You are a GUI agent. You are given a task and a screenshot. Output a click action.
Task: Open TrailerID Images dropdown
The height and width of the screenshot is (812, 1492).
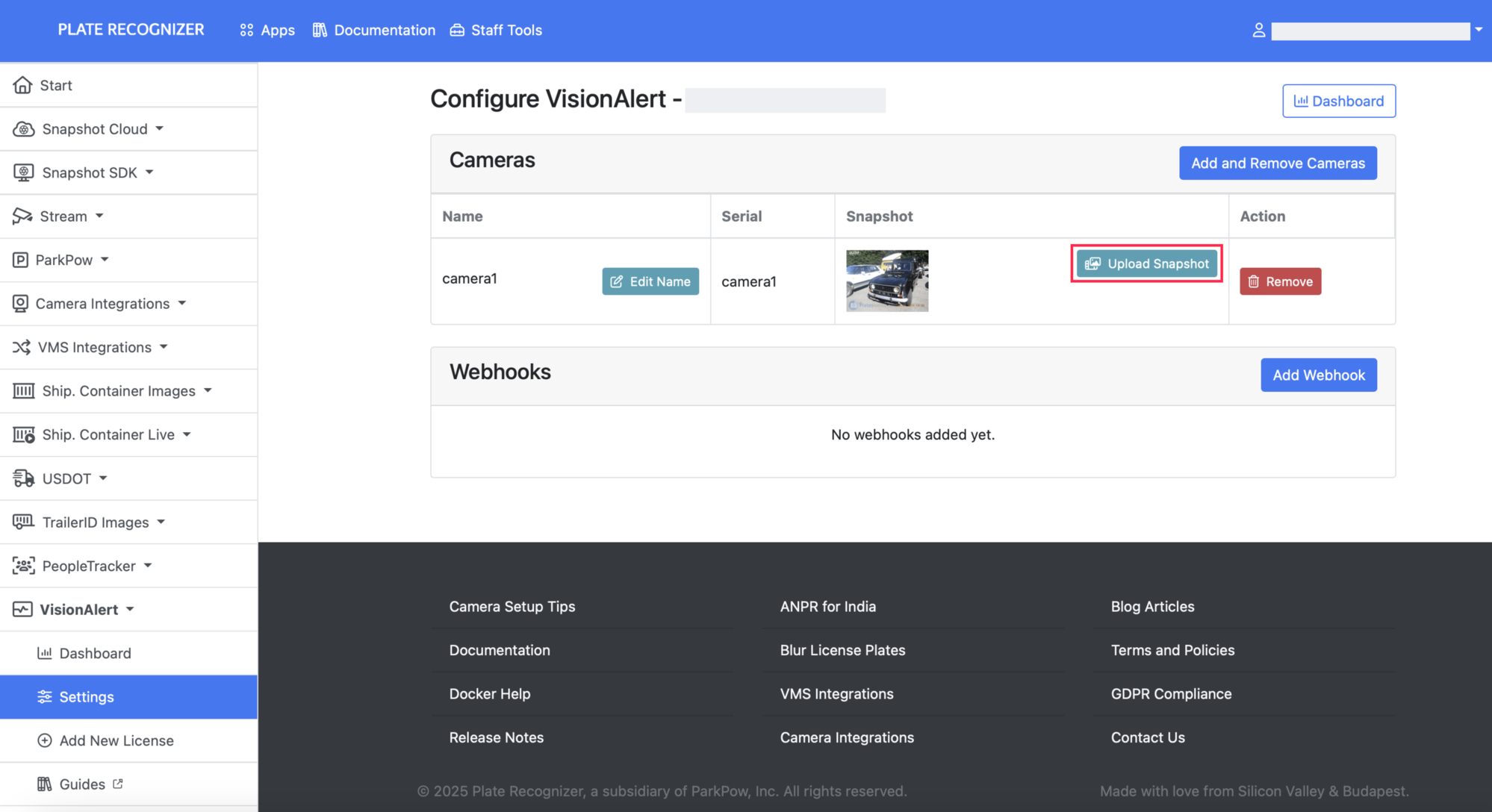click(x=161, y=522)
